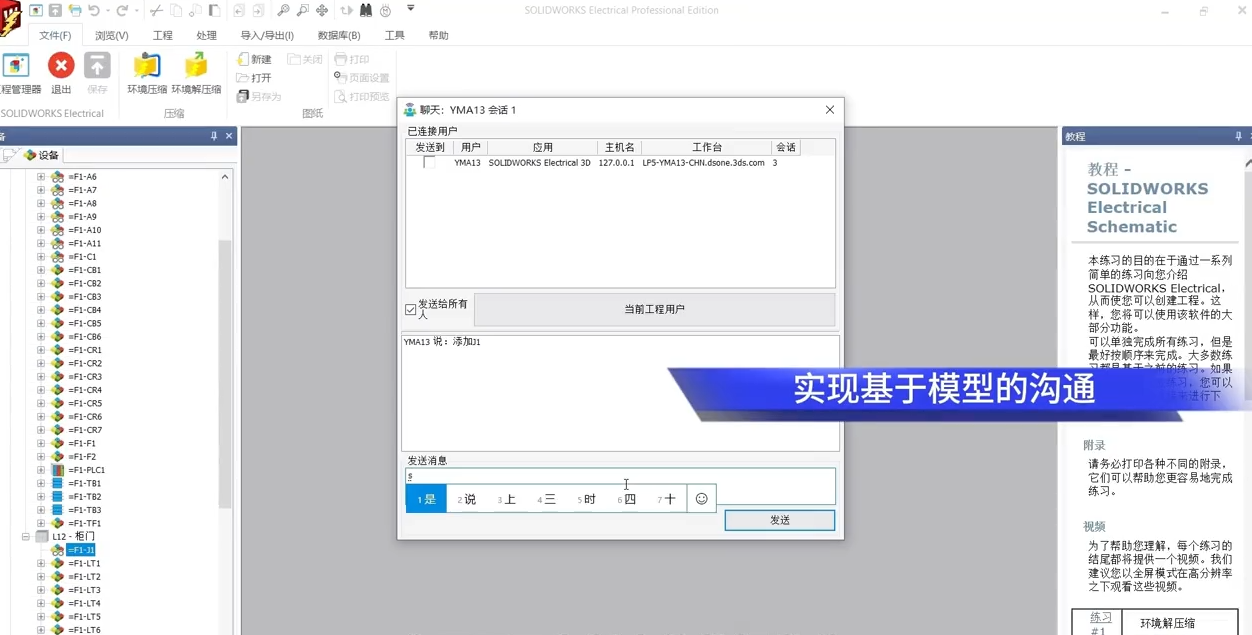Screen dimensions: 1252x635
Task: Click the undo icon in quick access toolbar
Action: (x=94, y=10)
